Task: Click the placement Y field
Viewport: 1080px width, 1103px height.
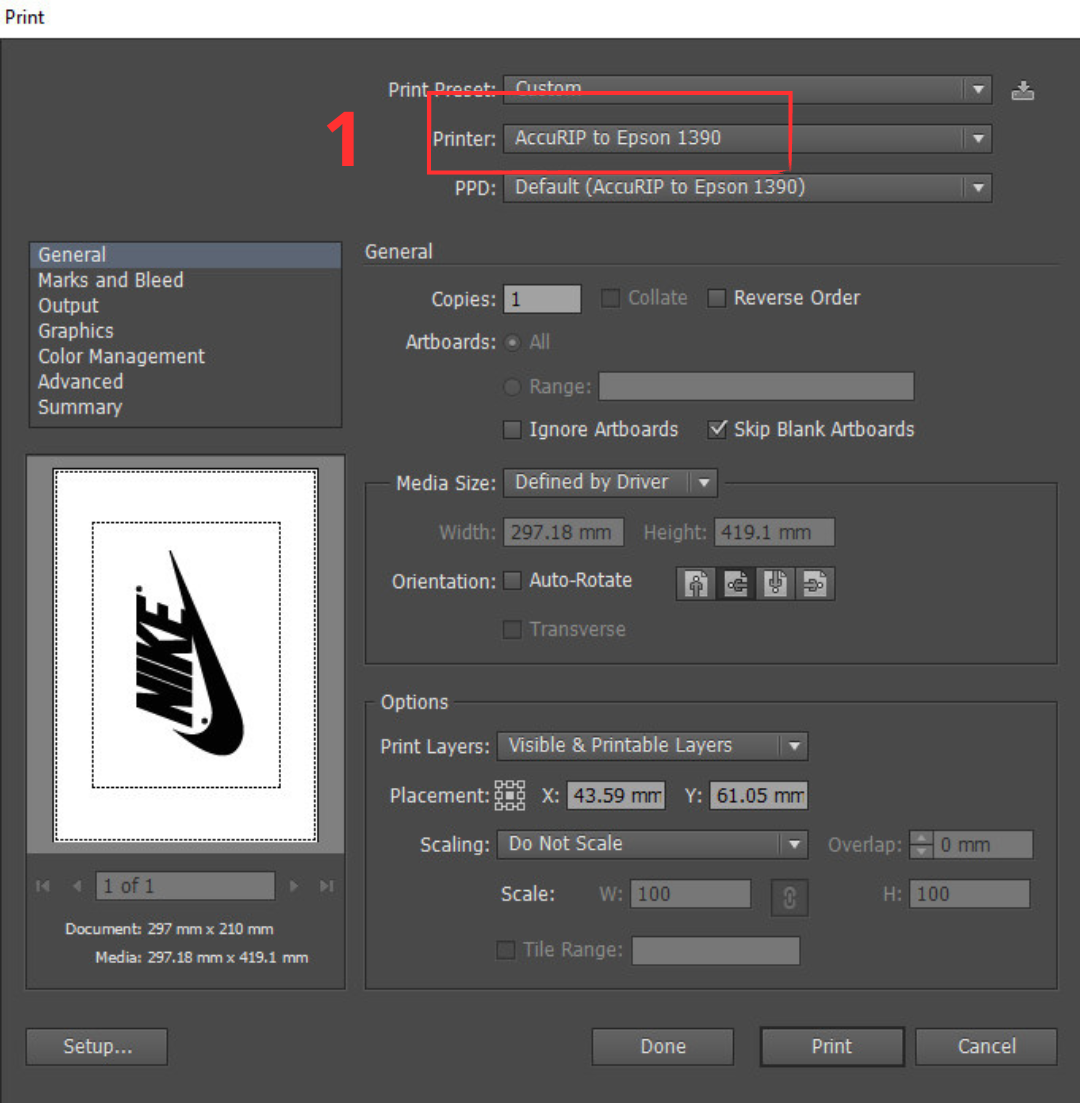Action: pyautogui.click(x=758, y=796)
